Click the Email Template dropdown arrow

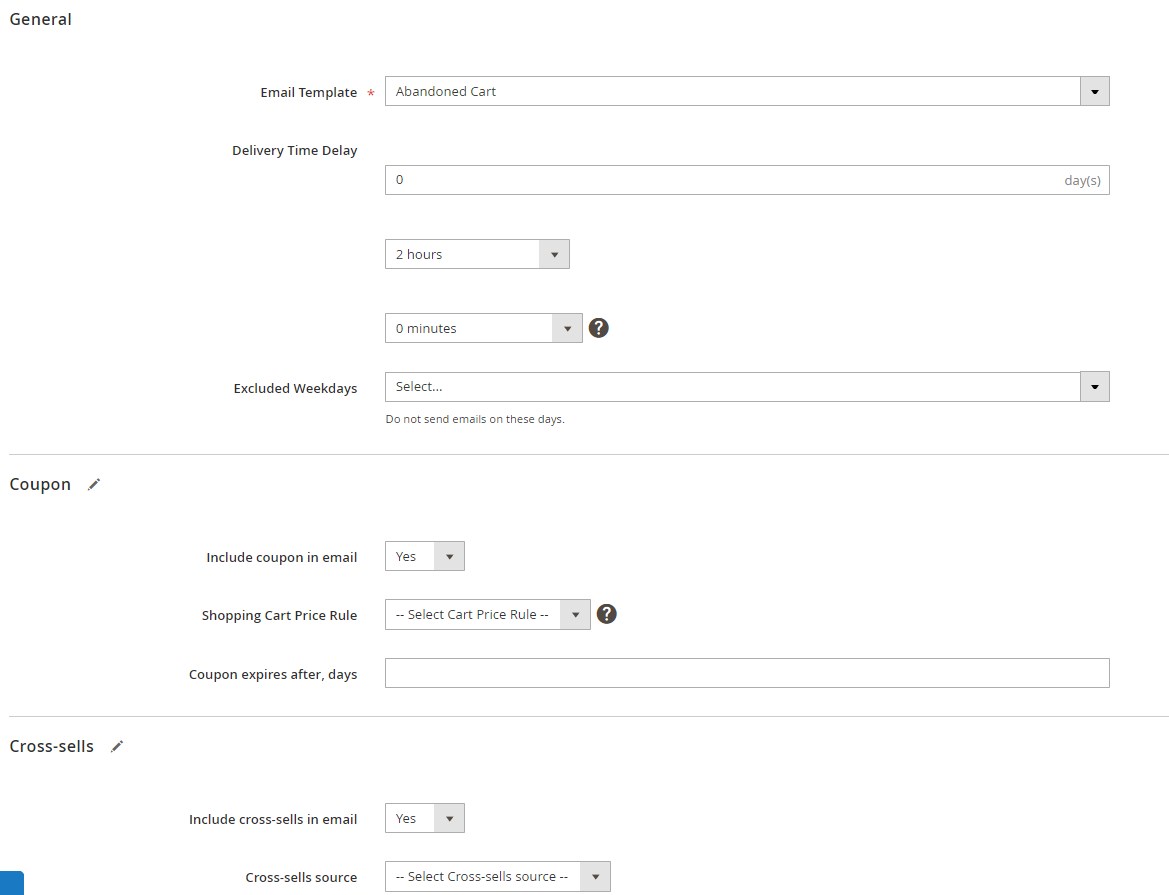click(x=1094, y=91)
